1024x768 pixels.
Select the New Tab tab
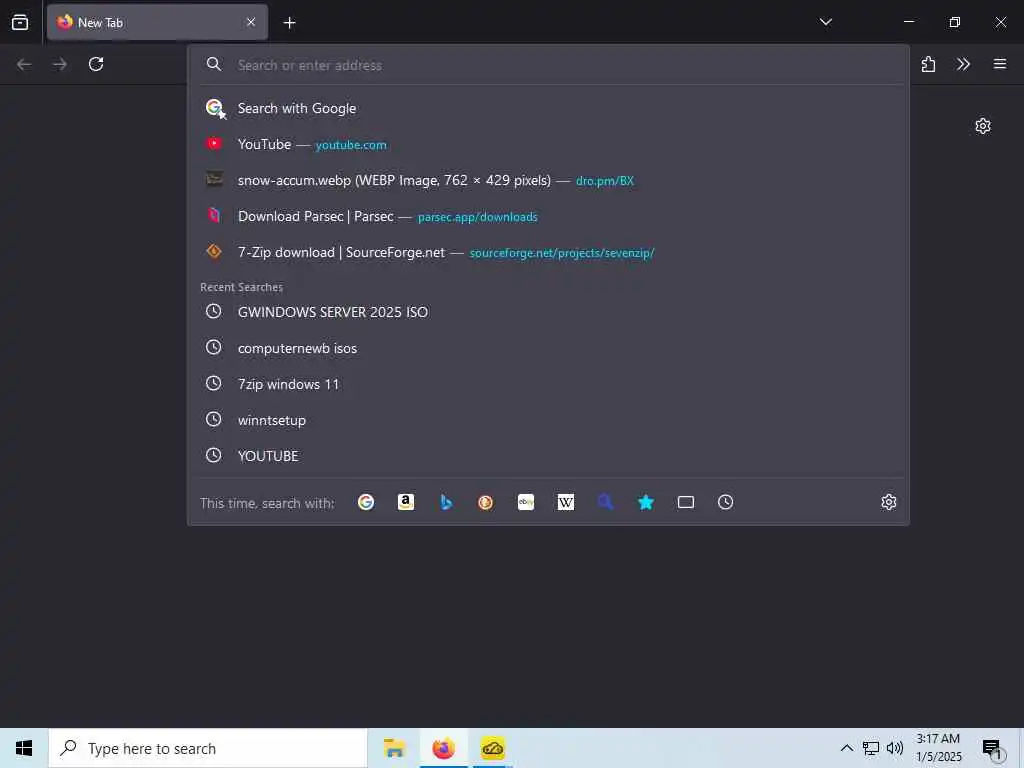click(x=157, y=22)
